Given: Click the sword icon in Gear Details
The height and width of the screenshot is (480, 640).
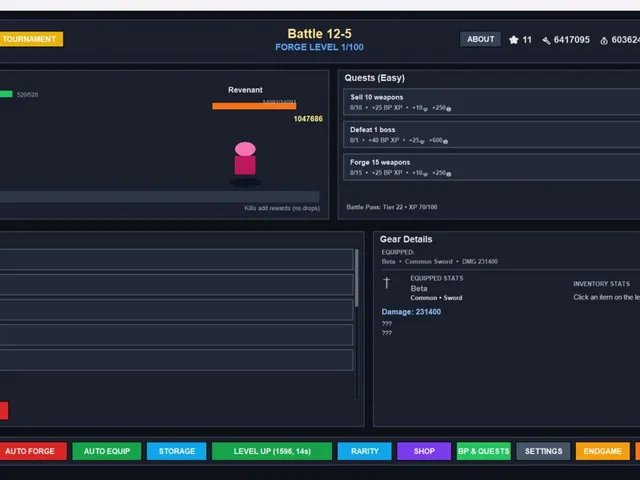Looking at the screenshot, I should 387,282.
